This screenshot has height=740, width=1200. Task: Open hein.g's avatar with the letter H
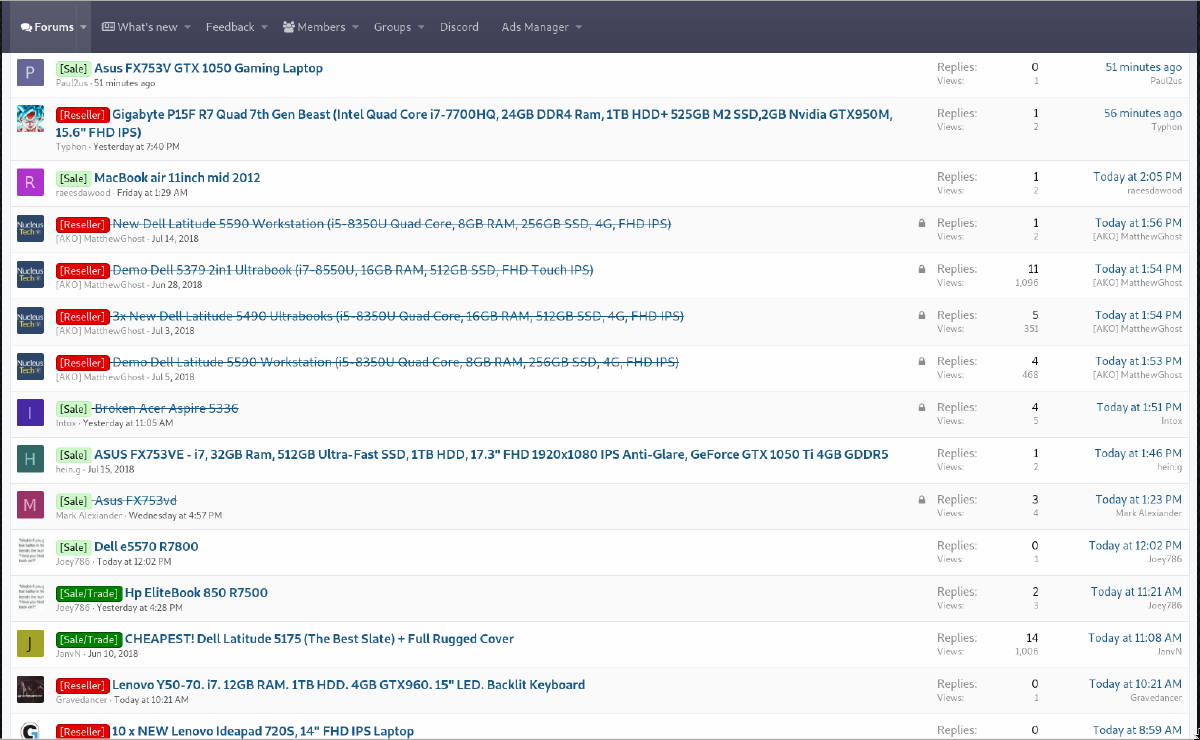click(x=30, y=459)
